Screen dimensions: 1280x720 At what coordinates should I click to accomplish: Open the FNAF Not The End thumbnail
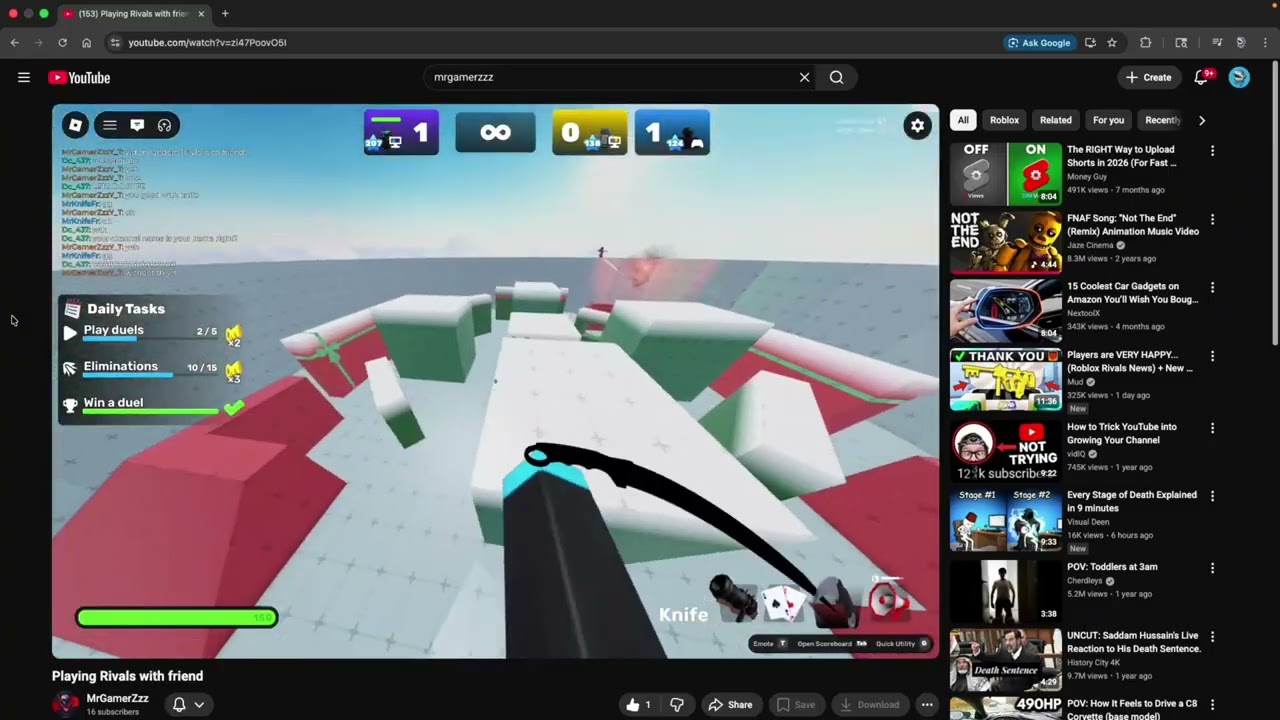1005,242
